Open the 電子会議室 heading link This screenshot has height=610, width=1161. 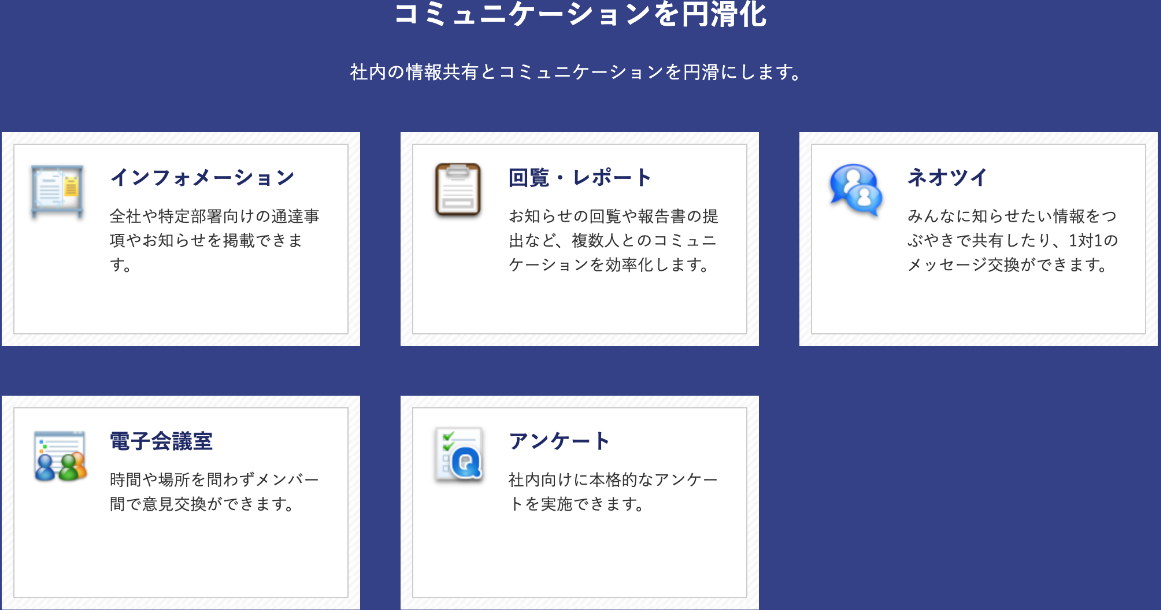(161, 441)
